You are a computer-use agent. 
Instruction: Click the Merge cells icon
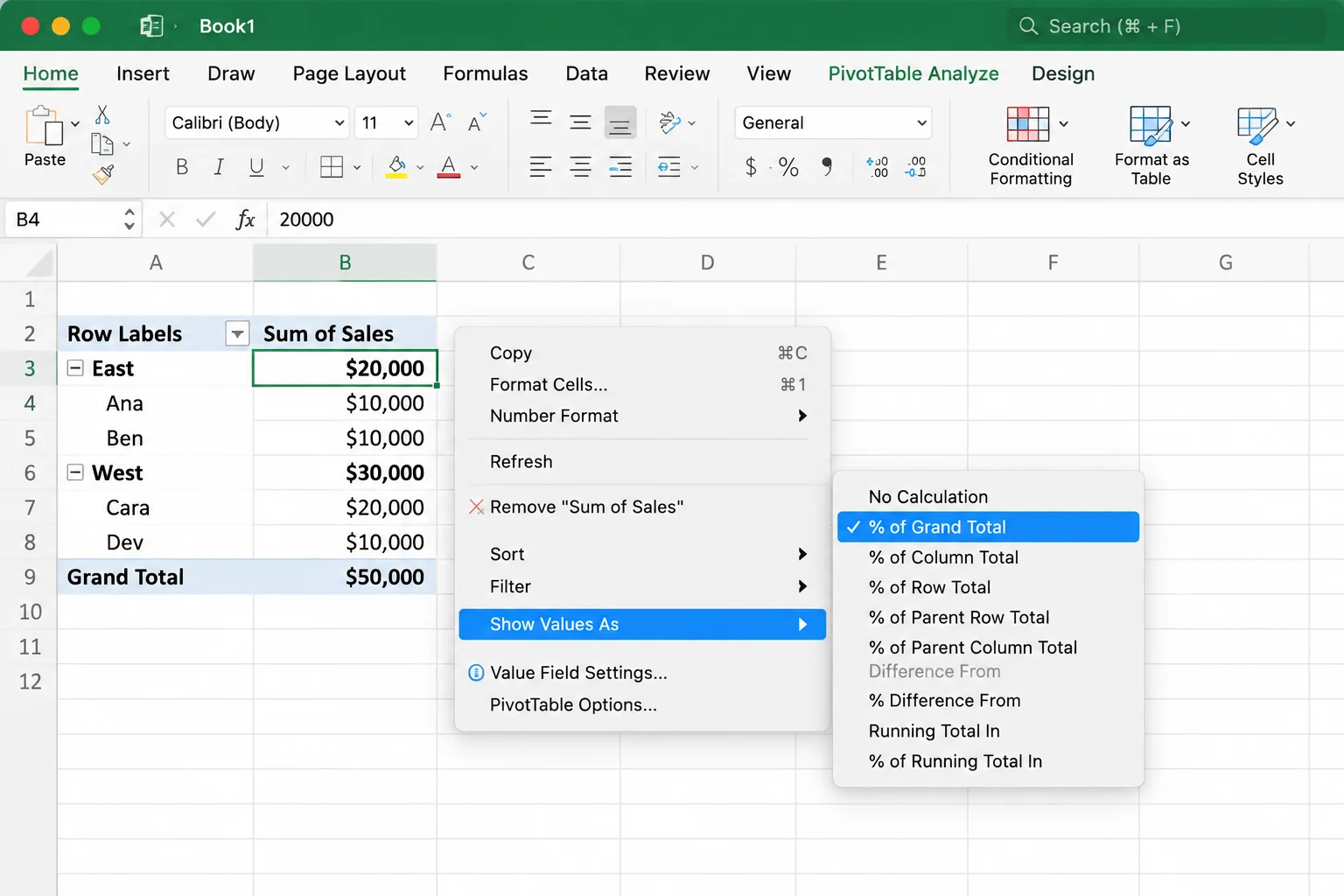[668, 166]
